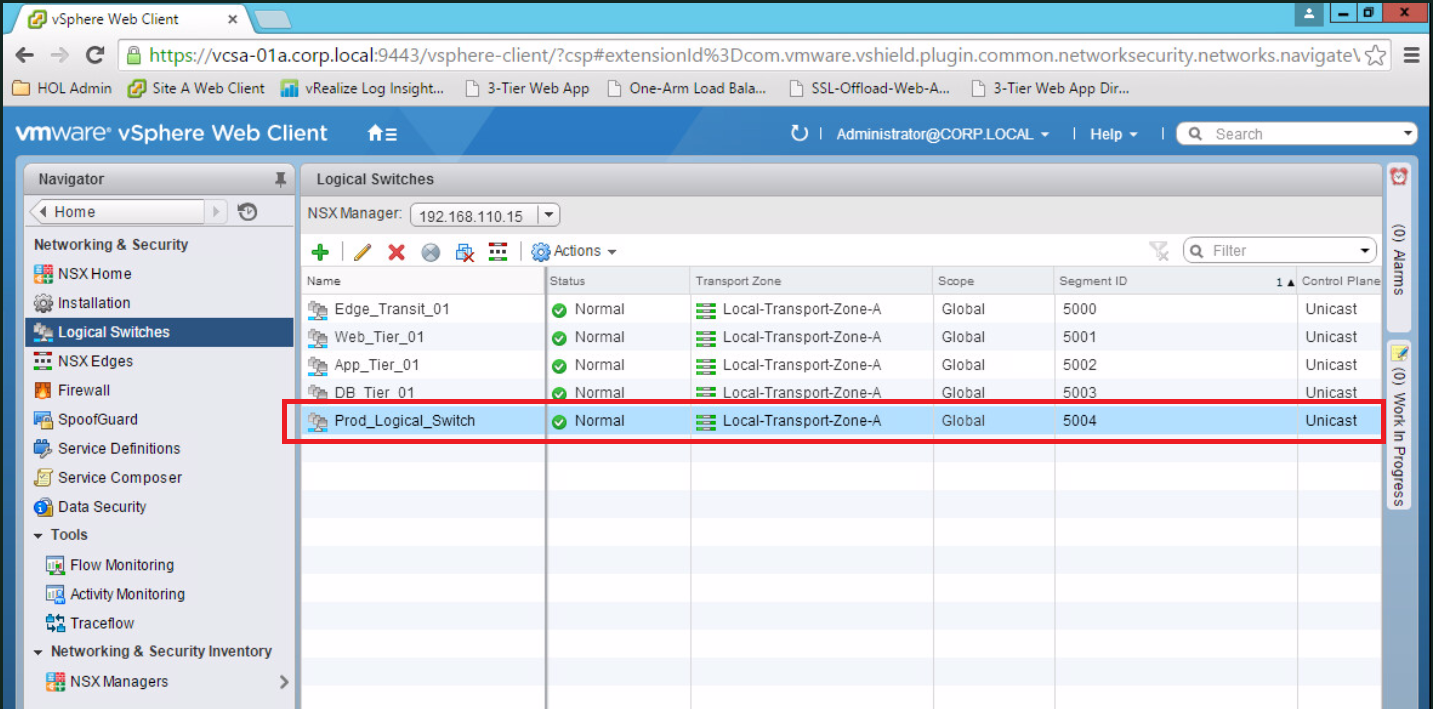Expand the Filter box dropdown arrow
1433x709 pixels.
1366,251
